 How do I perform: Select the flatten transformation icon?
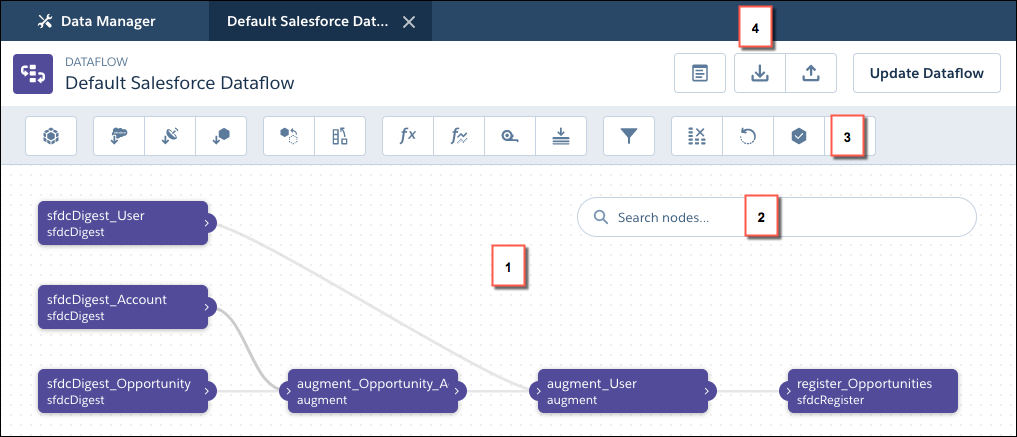point(561,137)
